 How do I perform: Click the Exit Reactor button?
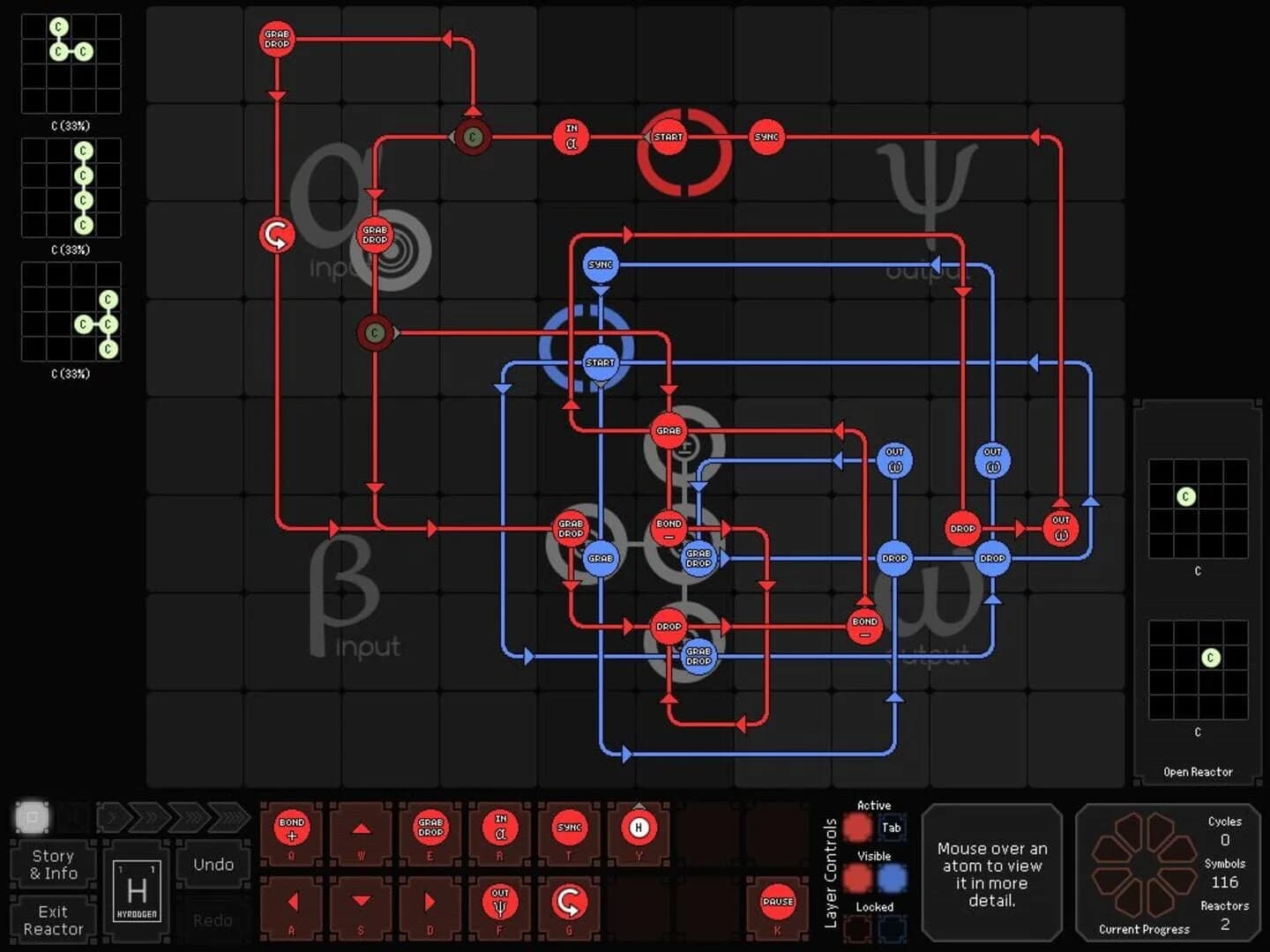tap(52, 919)
